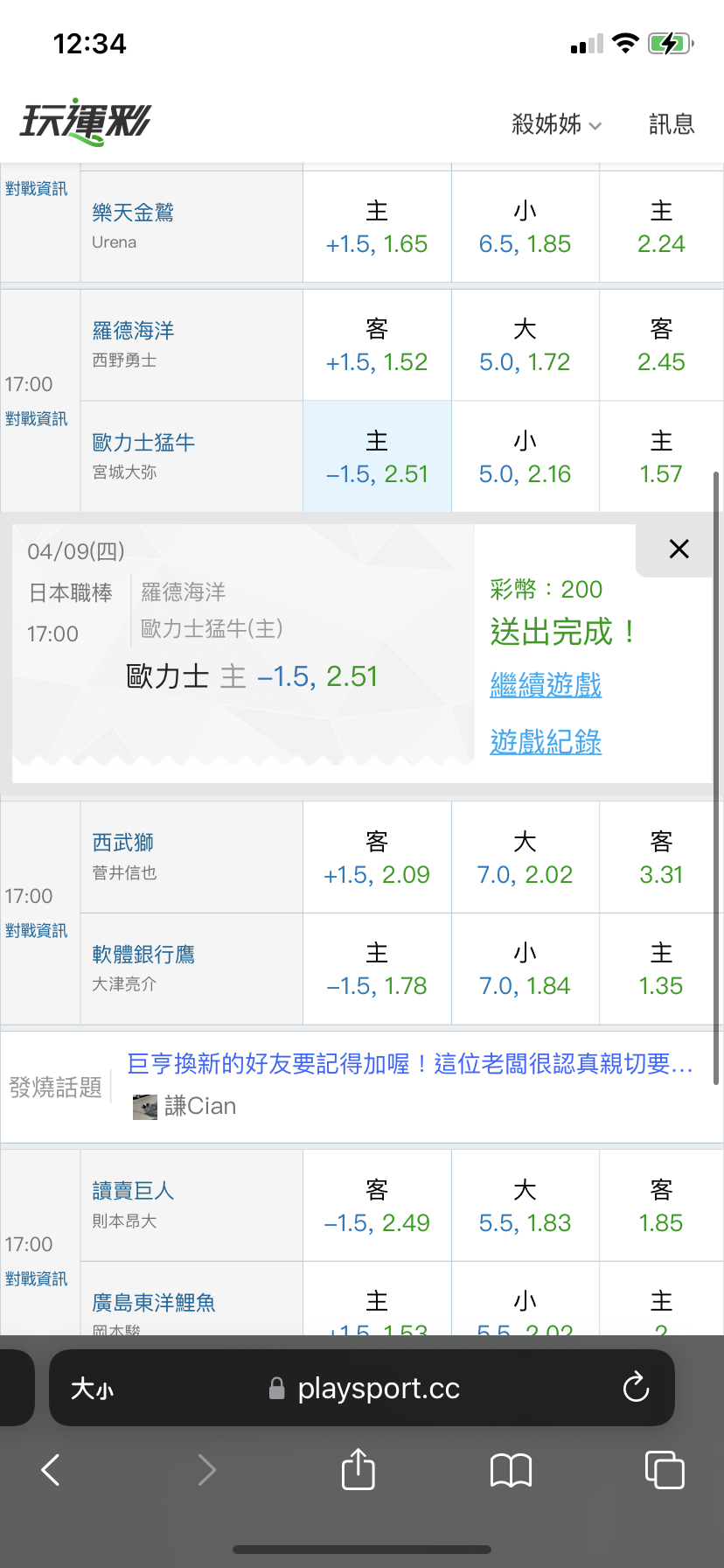
Task: Open the 巨亨換新 hot topic post
Action: [409, 1064]
